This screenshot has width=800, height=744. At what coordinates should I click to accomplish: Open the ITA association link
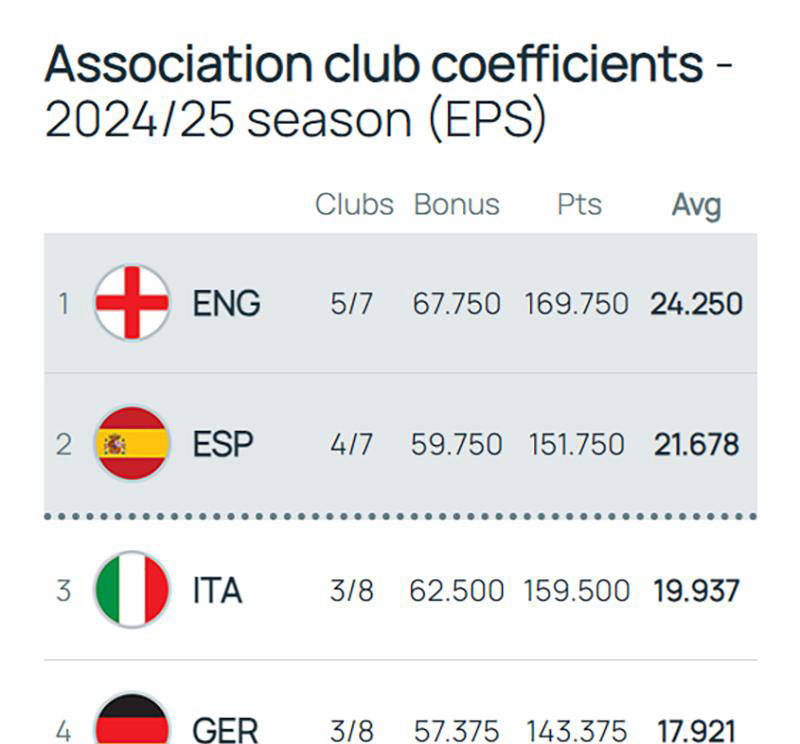[x=217, y=591]
